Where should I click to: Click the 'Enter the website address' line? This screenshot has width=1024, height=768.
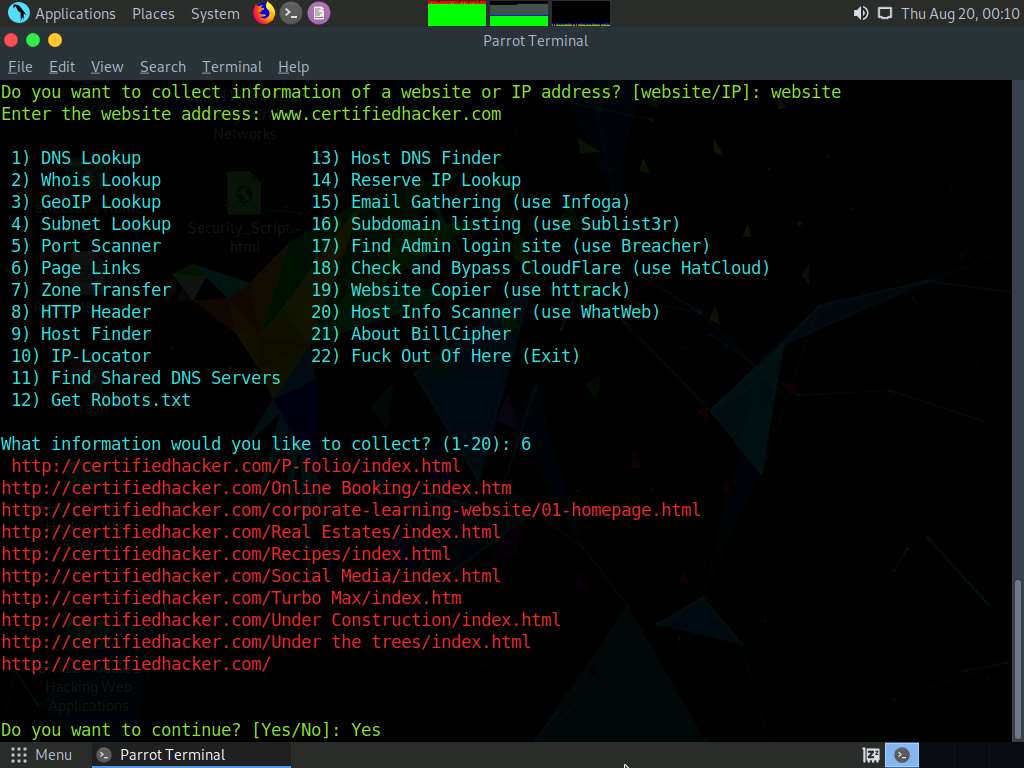click(x=251, y=114)
